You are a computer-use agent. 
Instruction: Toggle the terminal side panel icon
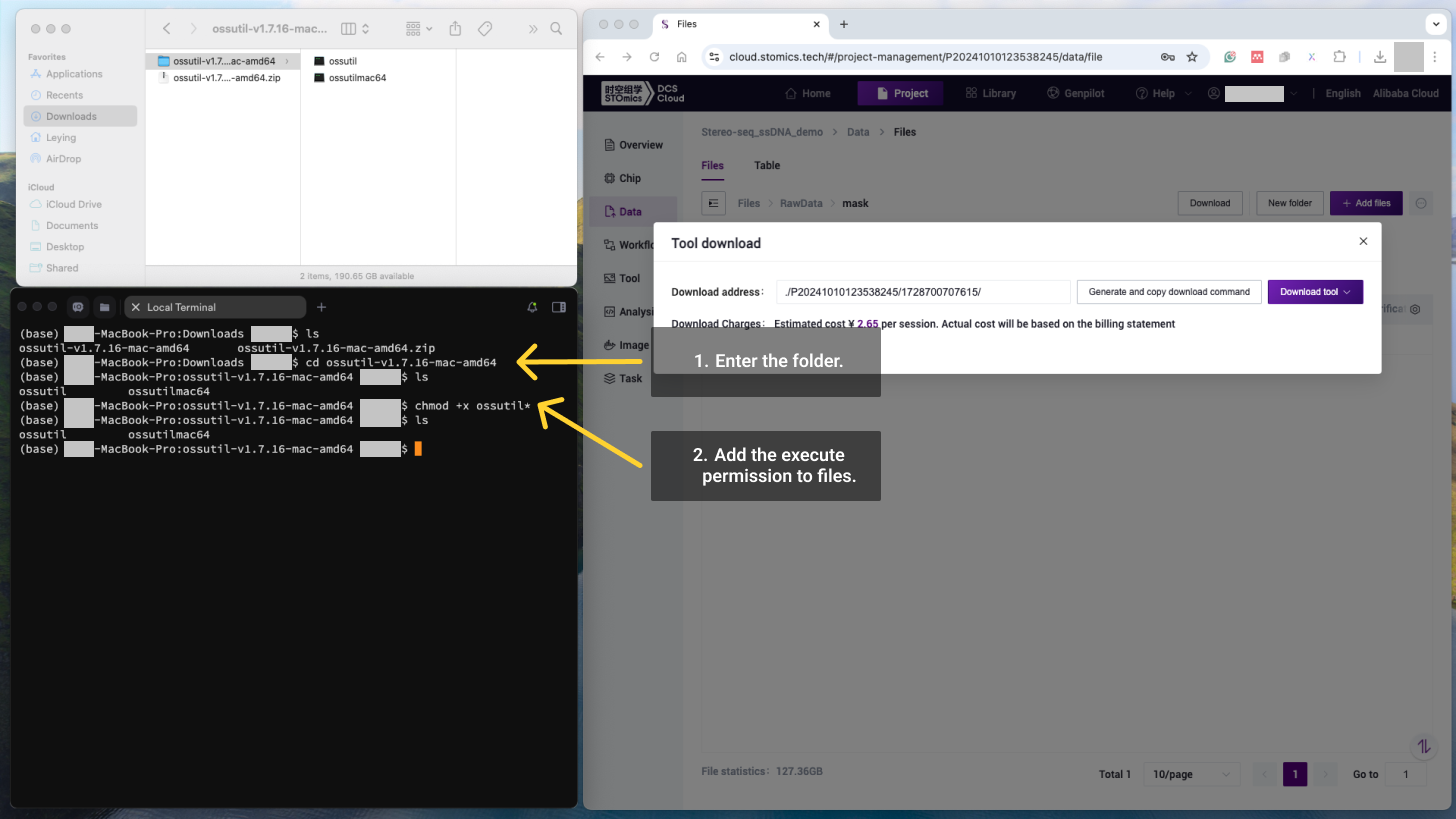(559, 307)
